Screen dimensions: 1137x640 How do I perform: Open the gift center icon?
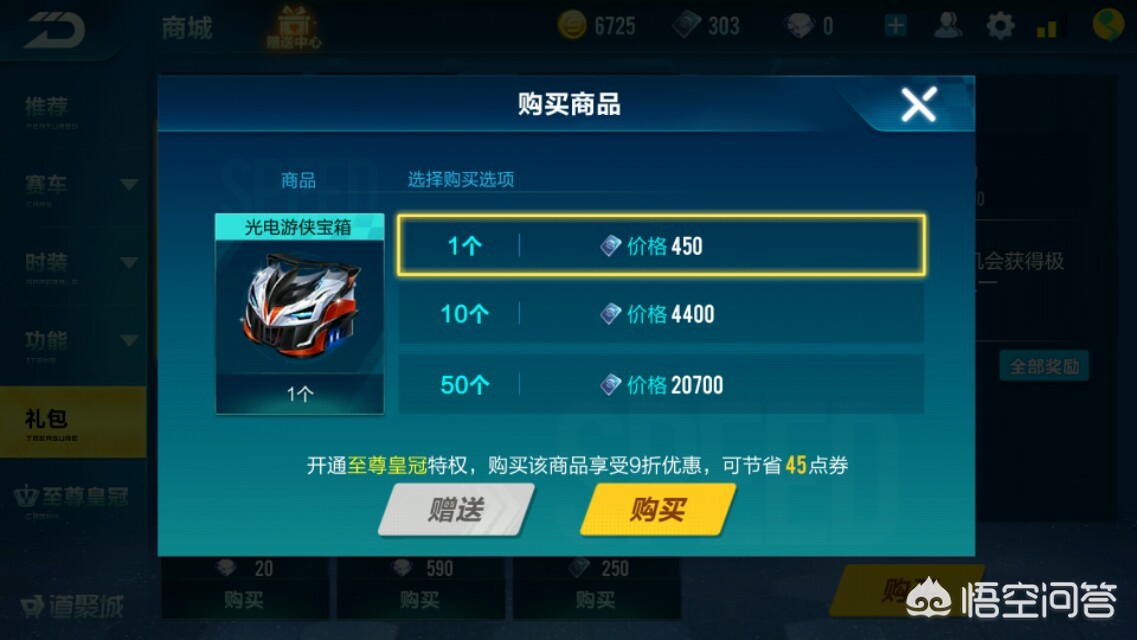tap(294, 27)
